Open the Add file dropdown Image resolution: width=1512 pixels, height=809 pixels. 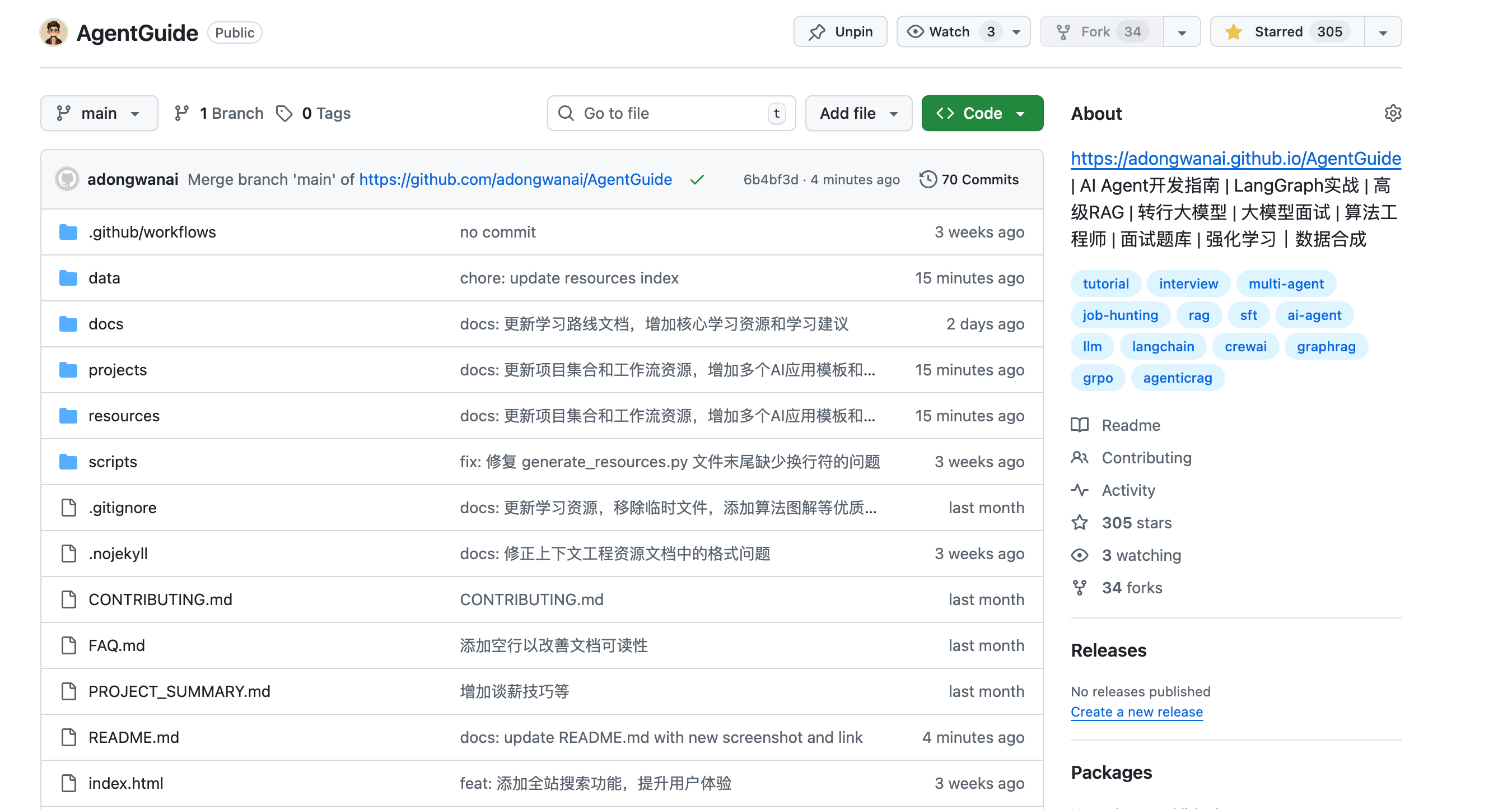[x=858, y=113]
